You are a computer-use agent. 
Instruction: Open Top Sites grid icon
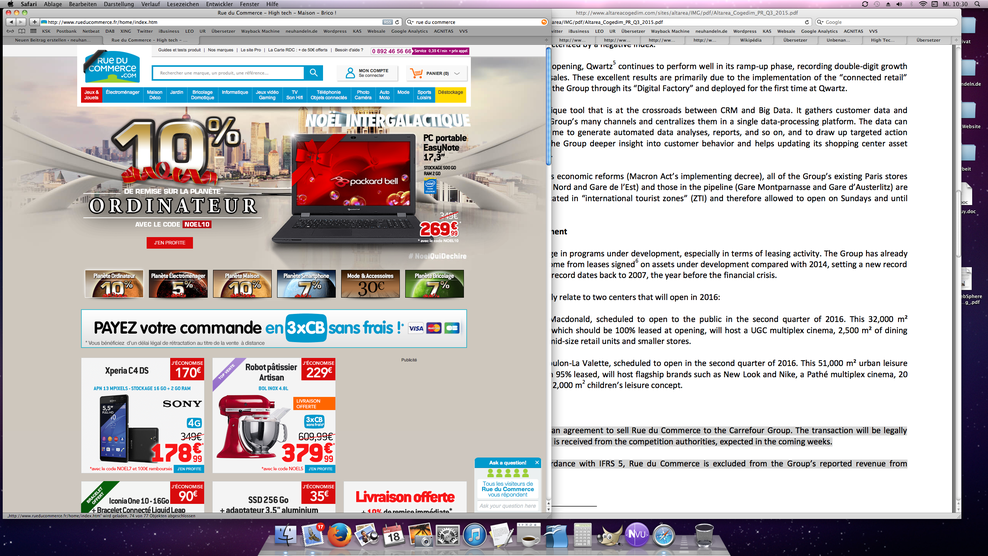click(x=33, y=31)
